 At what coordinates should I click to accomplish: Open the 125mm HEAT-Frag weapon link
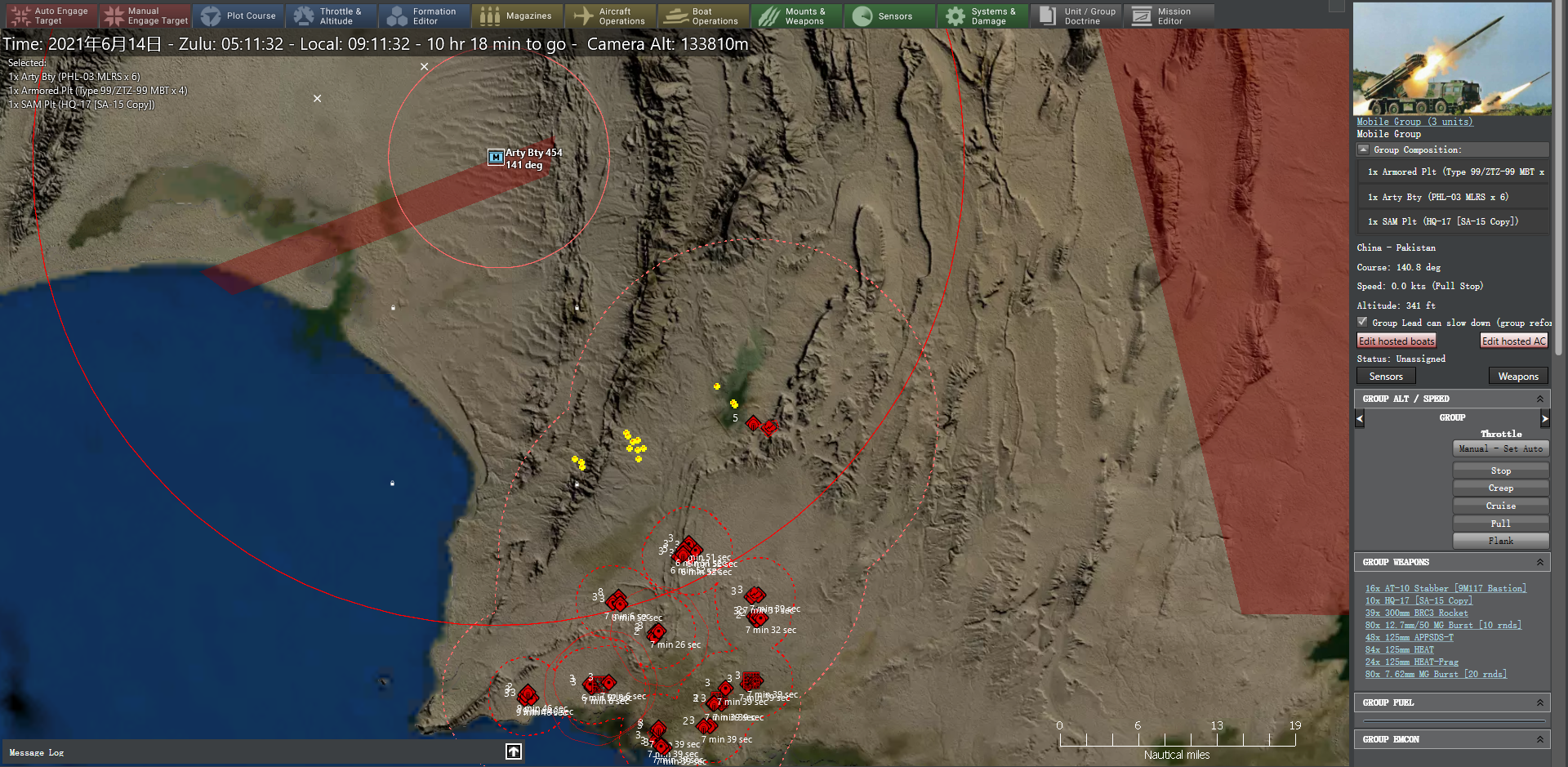tap(1411, 662)
